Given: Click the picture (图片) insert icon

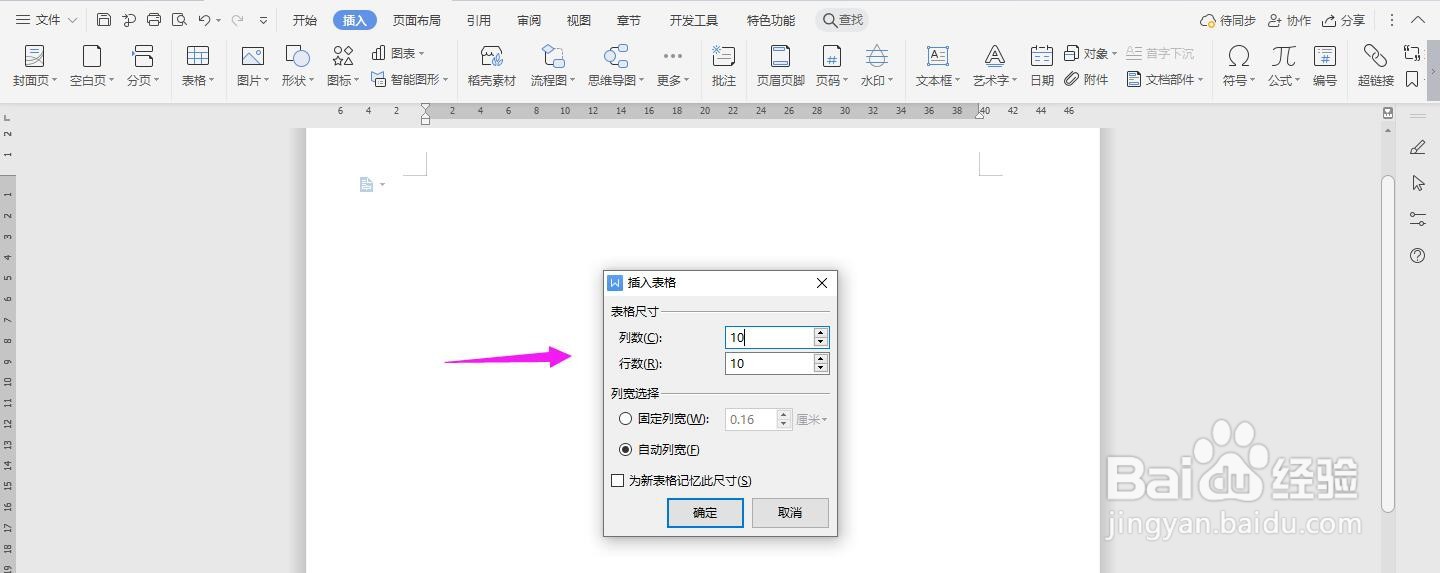Looking at the screenshot, I should click(x=252, y=57).
